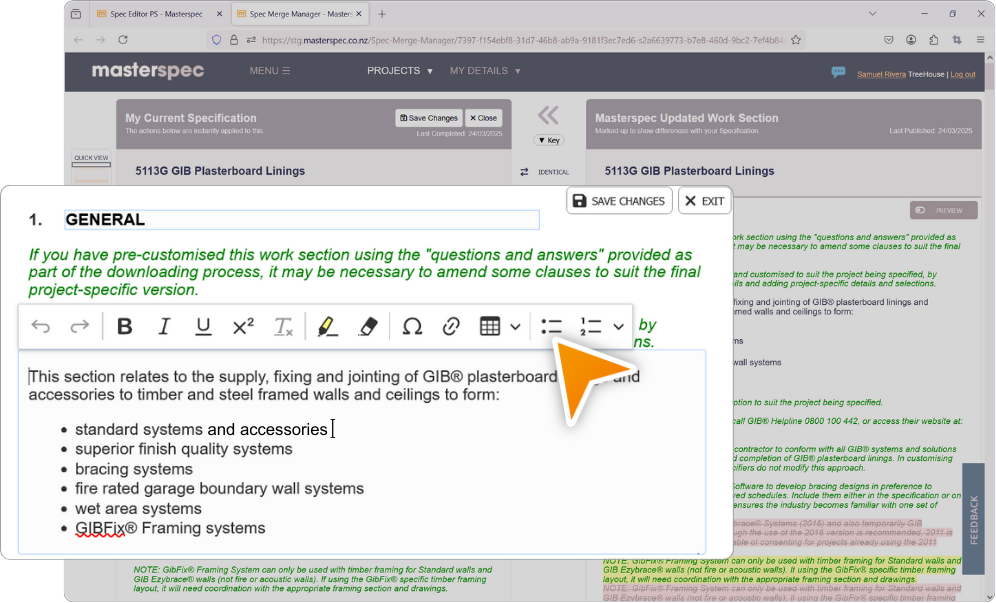The width and height of the screenshot is (996, 603).
Task: Open the MENU hamburger
Action: click(x=269, y=71)
